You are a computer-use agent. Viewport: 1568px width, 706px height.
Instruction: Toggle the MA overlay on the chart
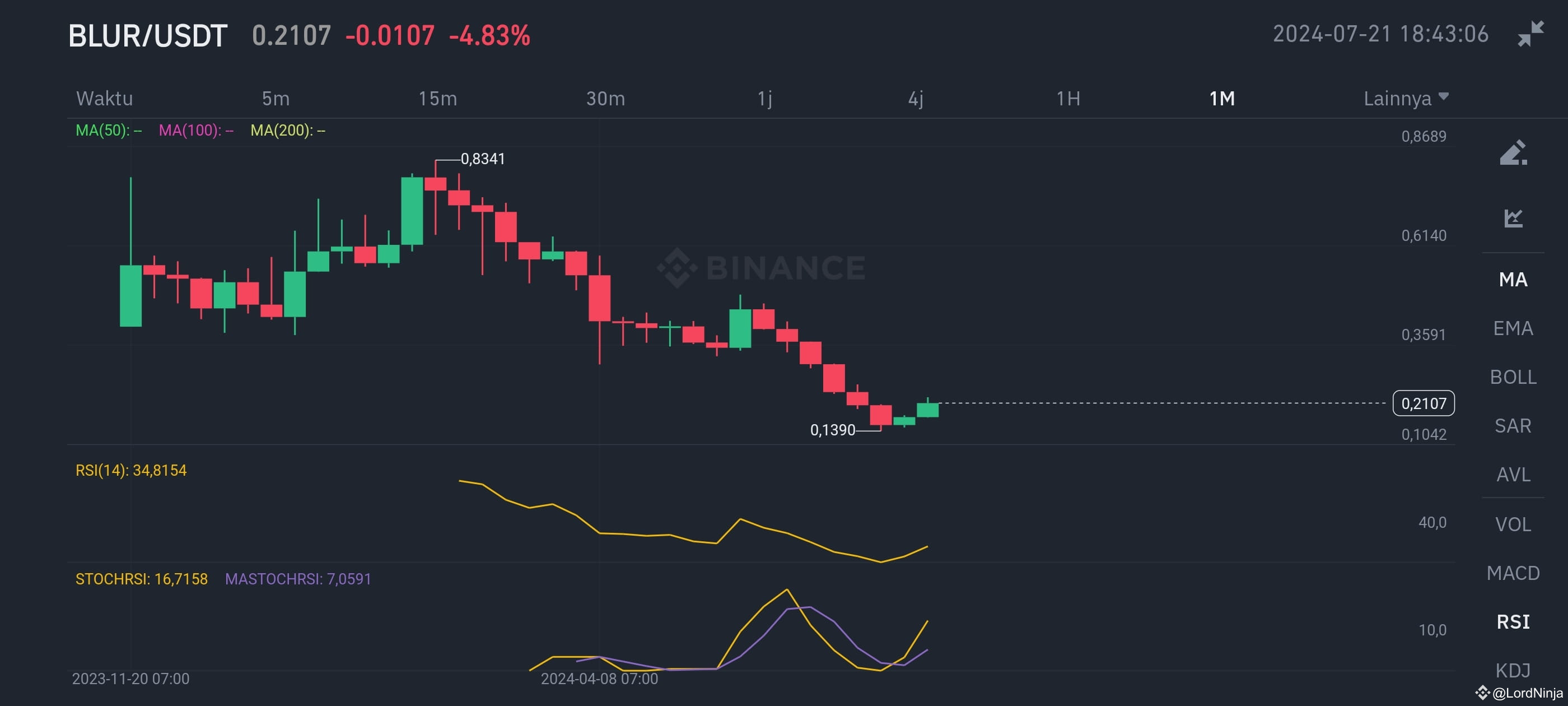coord(1514,280)
